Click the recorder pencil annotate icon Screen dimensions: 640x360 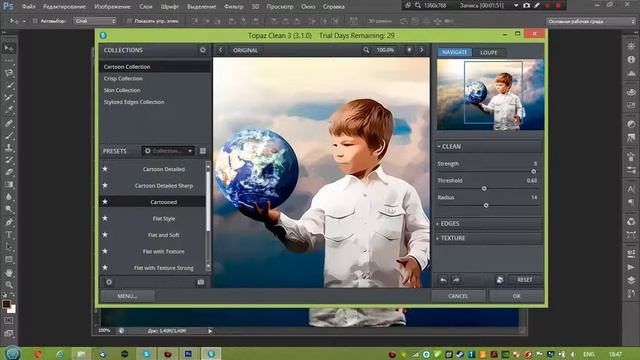click(537, 5)
